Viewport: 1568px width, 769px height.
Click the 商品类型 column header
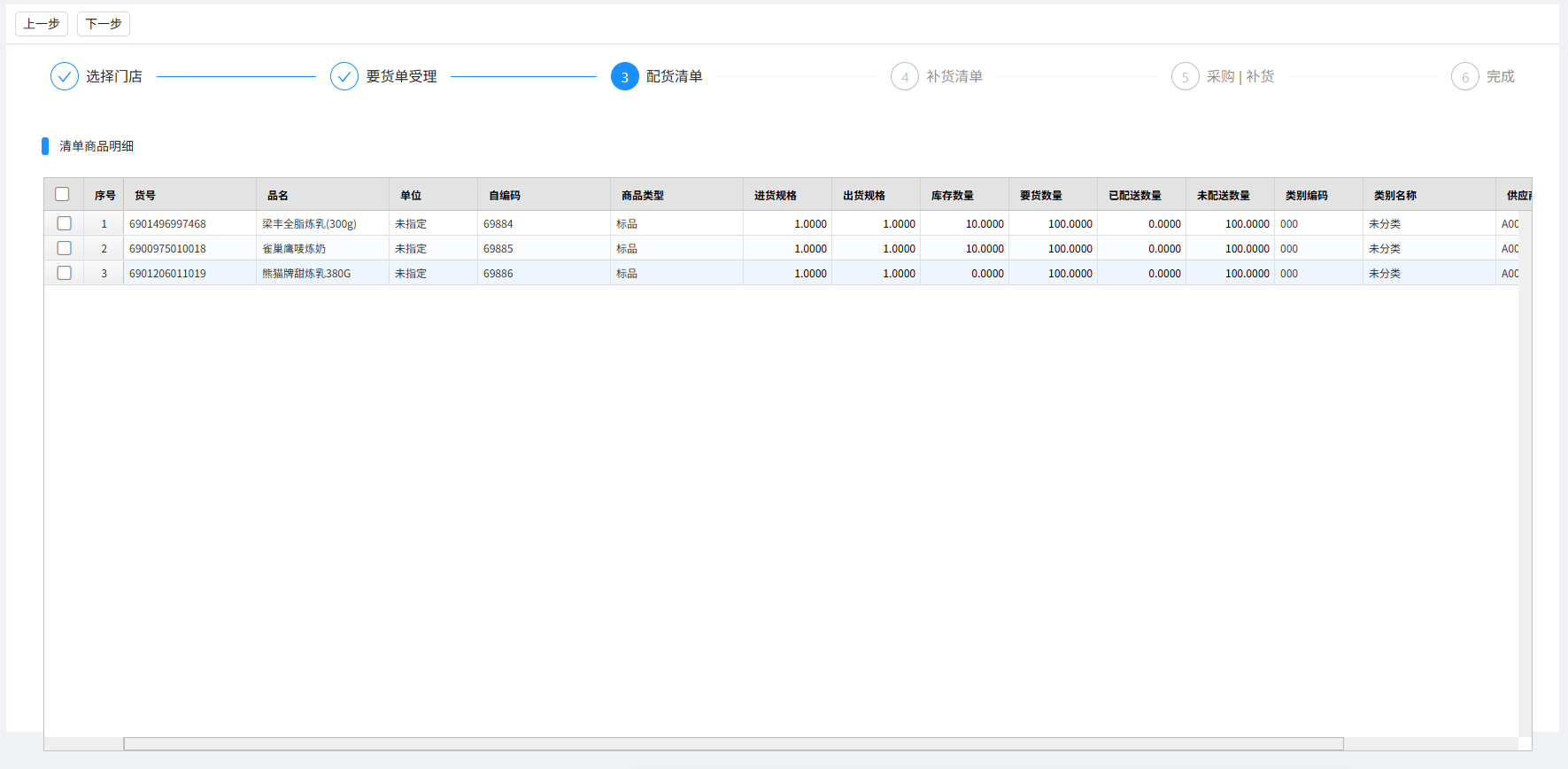677,195
